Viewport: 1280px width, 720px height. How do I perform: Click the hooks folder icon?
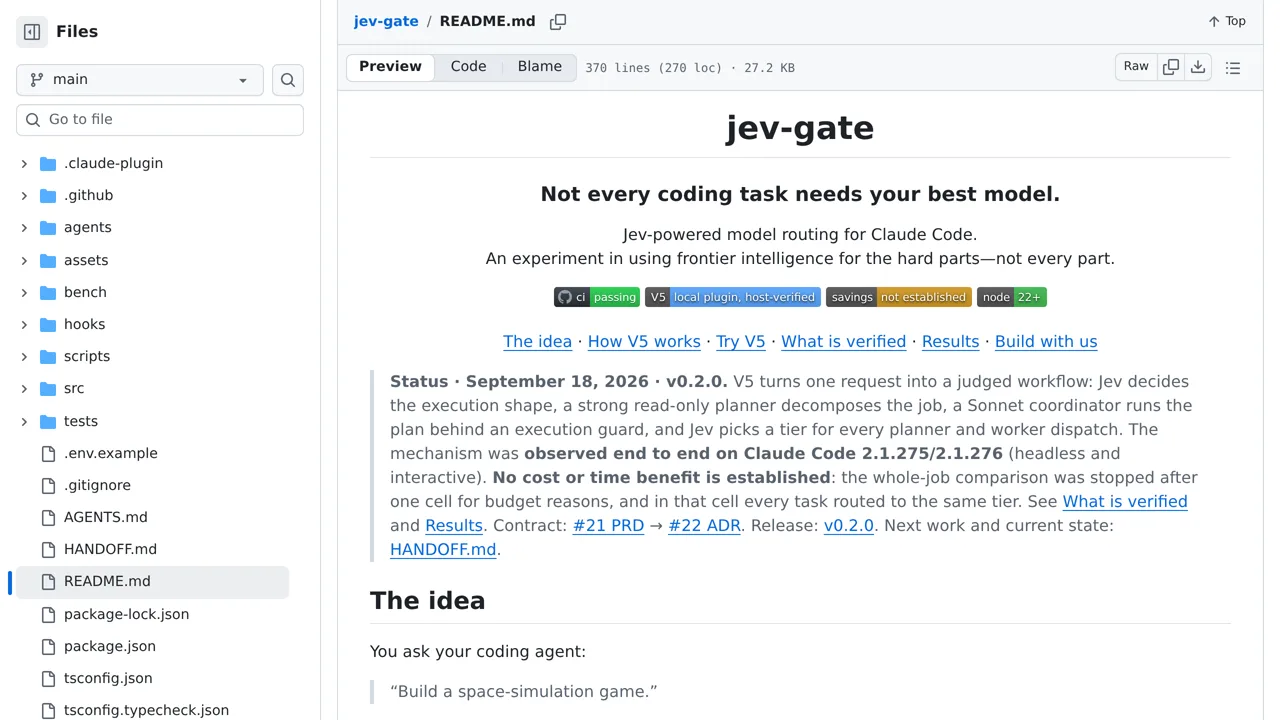pyautogui.click(x=48, y=325)
